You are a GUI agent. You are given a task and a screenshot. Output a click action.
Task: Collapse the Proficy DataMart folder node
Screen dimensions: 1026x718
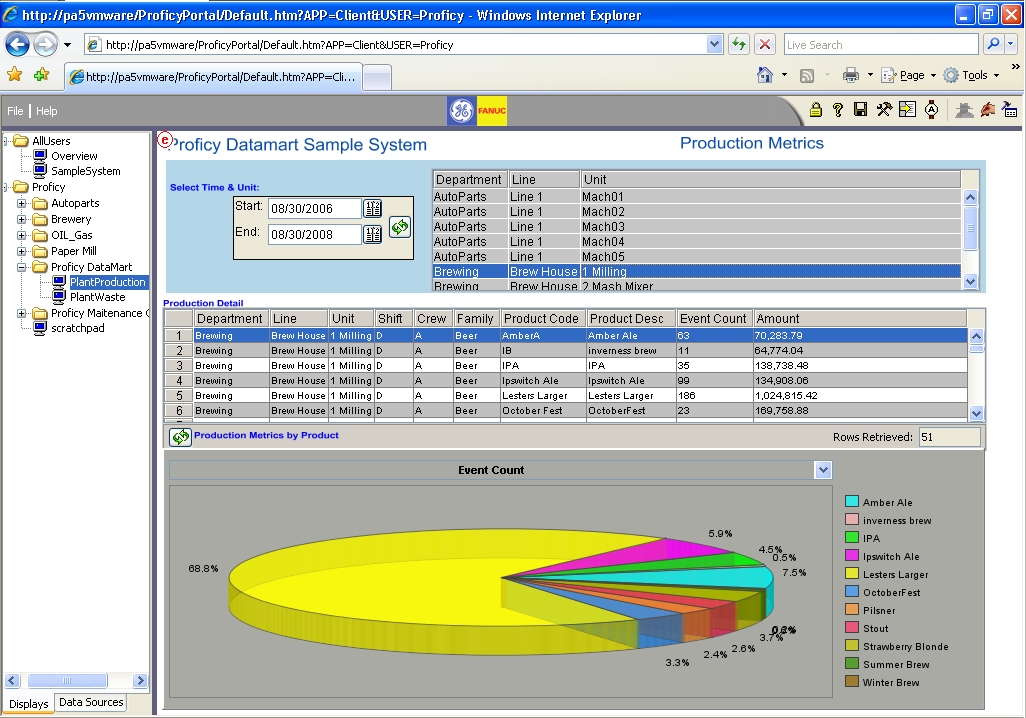coord(22,267)
